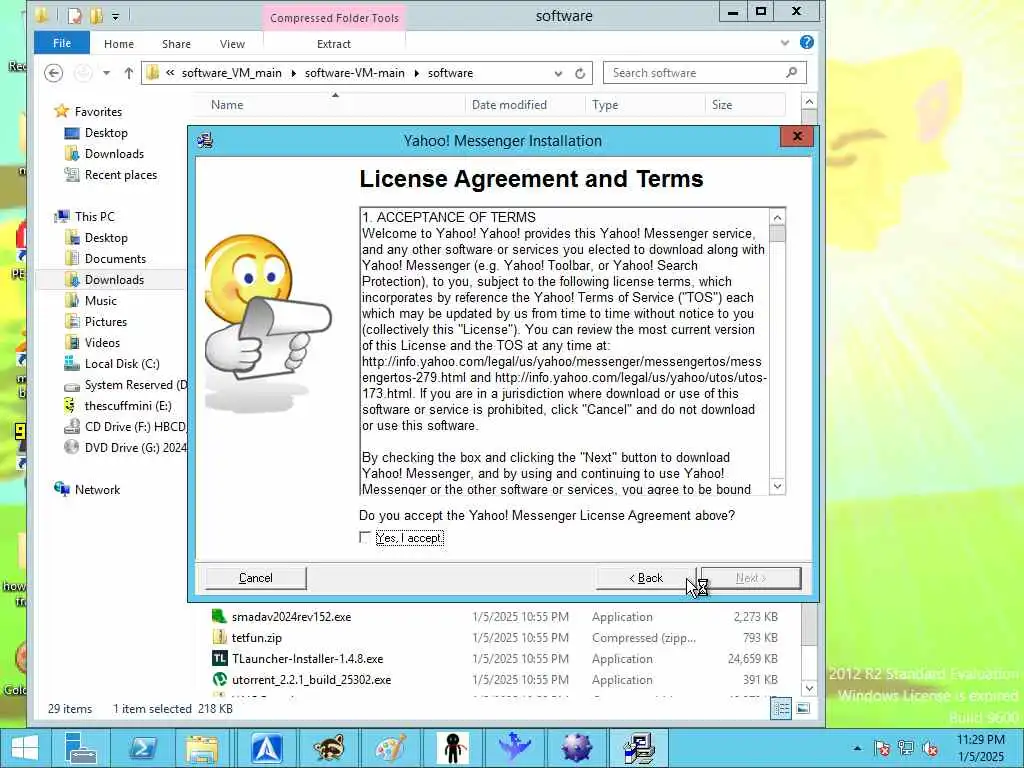1024x768 pixels.
Task: Click the Up one level arrow
Action: 128,73
